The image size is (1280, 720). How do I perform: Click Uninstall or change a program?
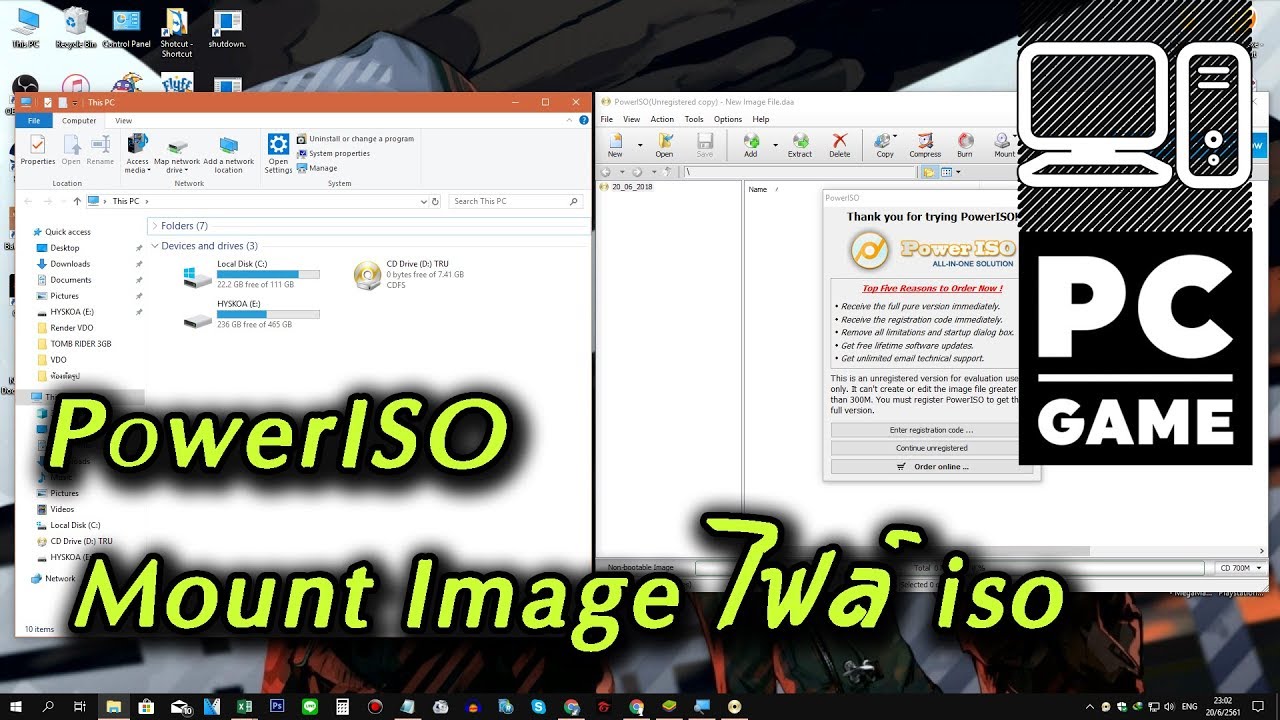[355, 139]
